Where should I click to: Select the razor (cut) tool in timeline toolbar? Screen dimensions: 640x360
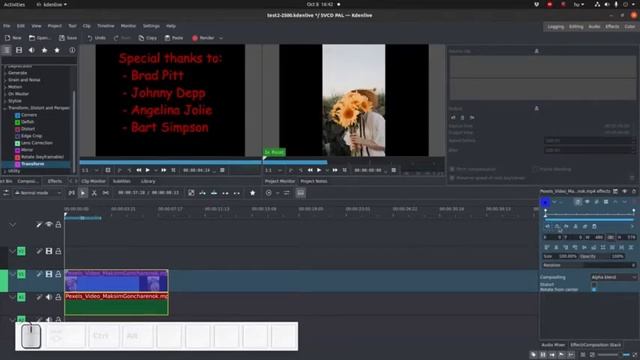point(94,193)
